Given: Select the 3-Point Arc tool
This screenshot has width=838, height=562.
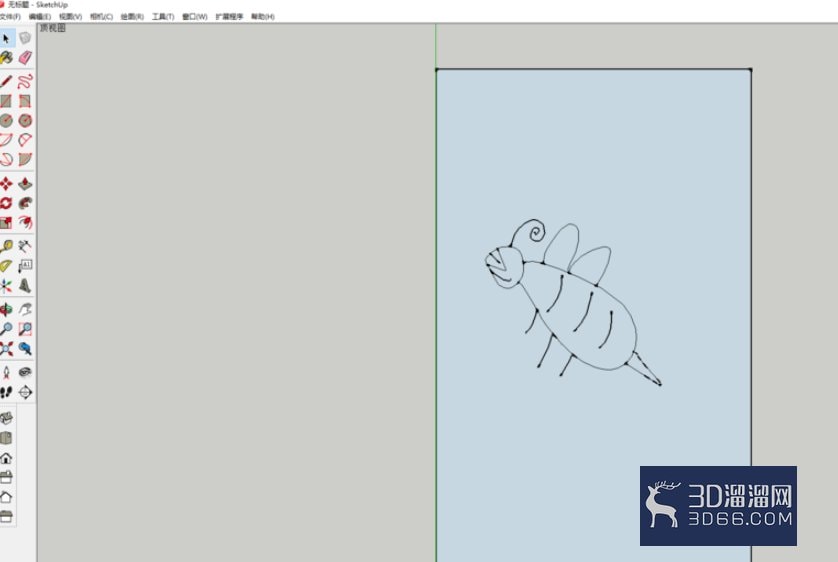Looking at the screenshot, I should click(6, 159).
